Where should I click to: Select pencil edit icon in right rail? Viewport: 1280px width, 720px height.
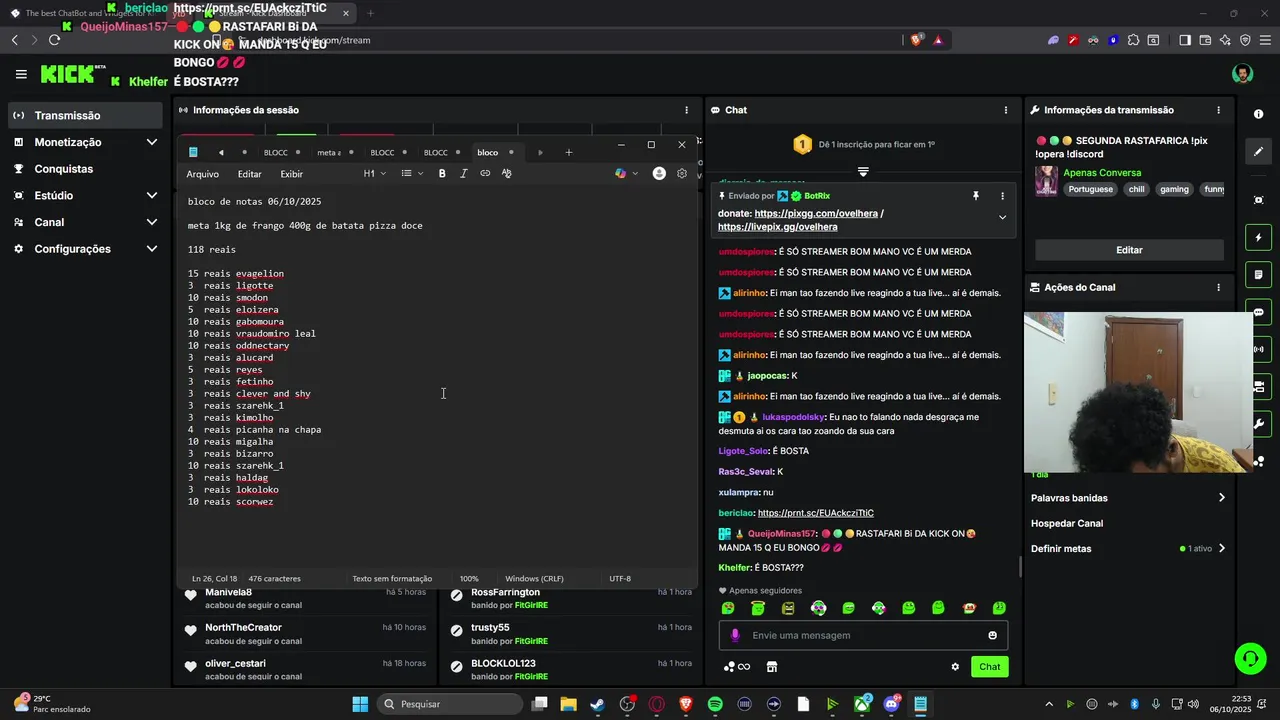coord(1258,151)
